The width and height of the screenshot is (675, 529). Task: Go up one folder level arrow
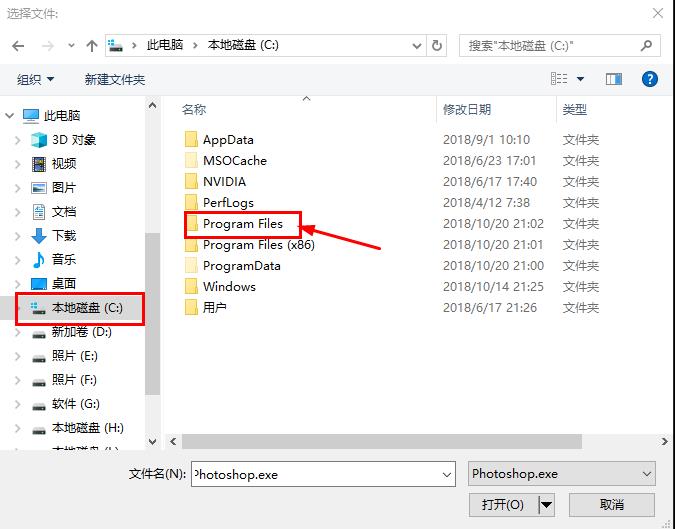[91, 46]
